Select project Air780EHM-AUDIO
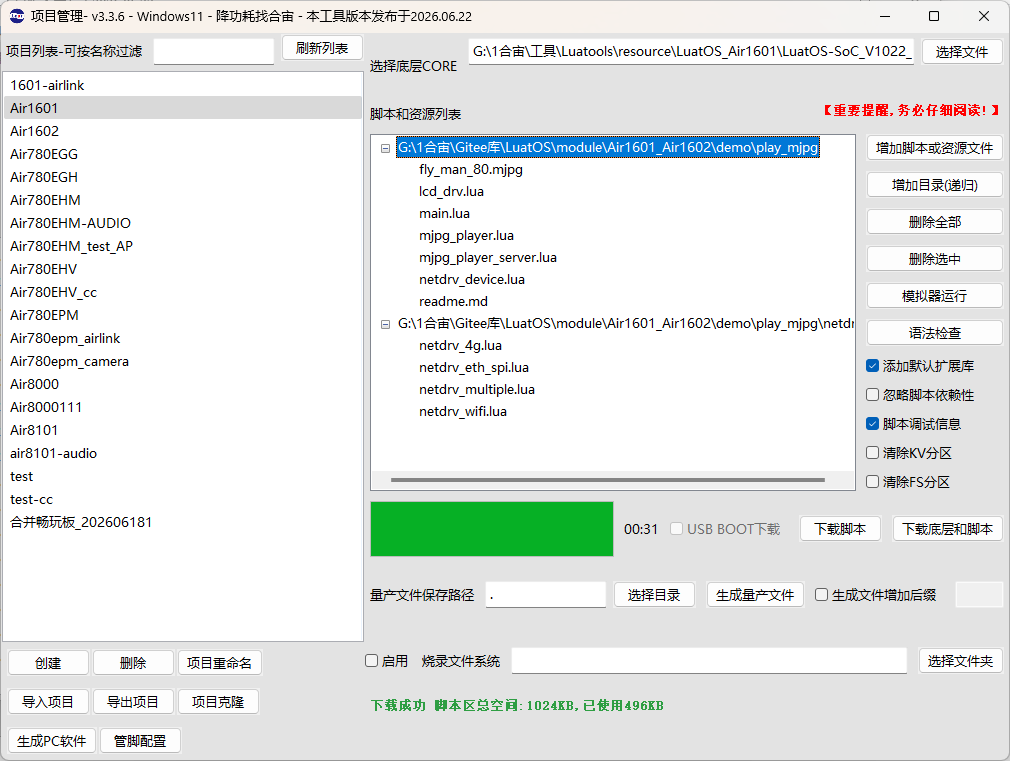The width and height of the screenshot is (1010, 761). click(183, 223)
